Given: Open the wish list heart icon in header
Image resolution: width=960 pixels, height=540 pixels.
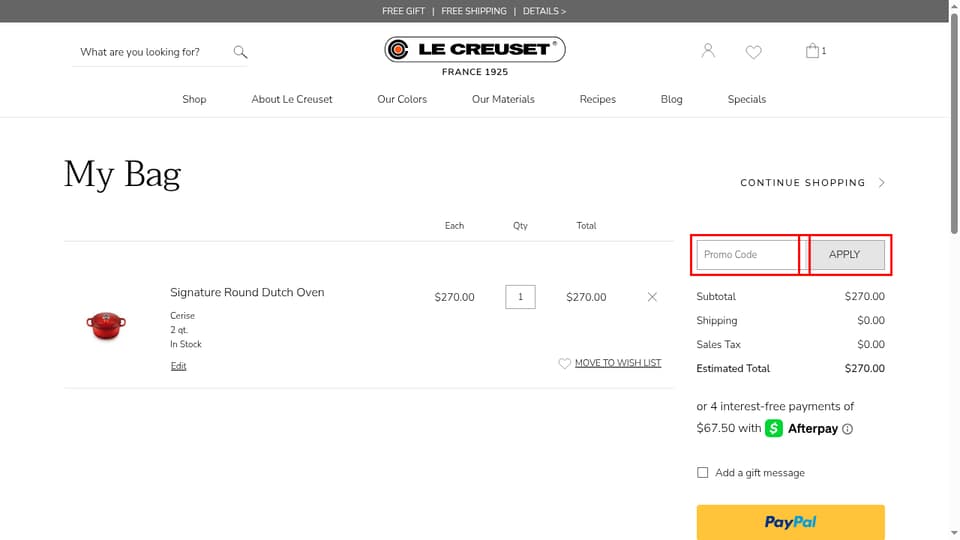Looking at the screenshot, I should pos(753,52).
